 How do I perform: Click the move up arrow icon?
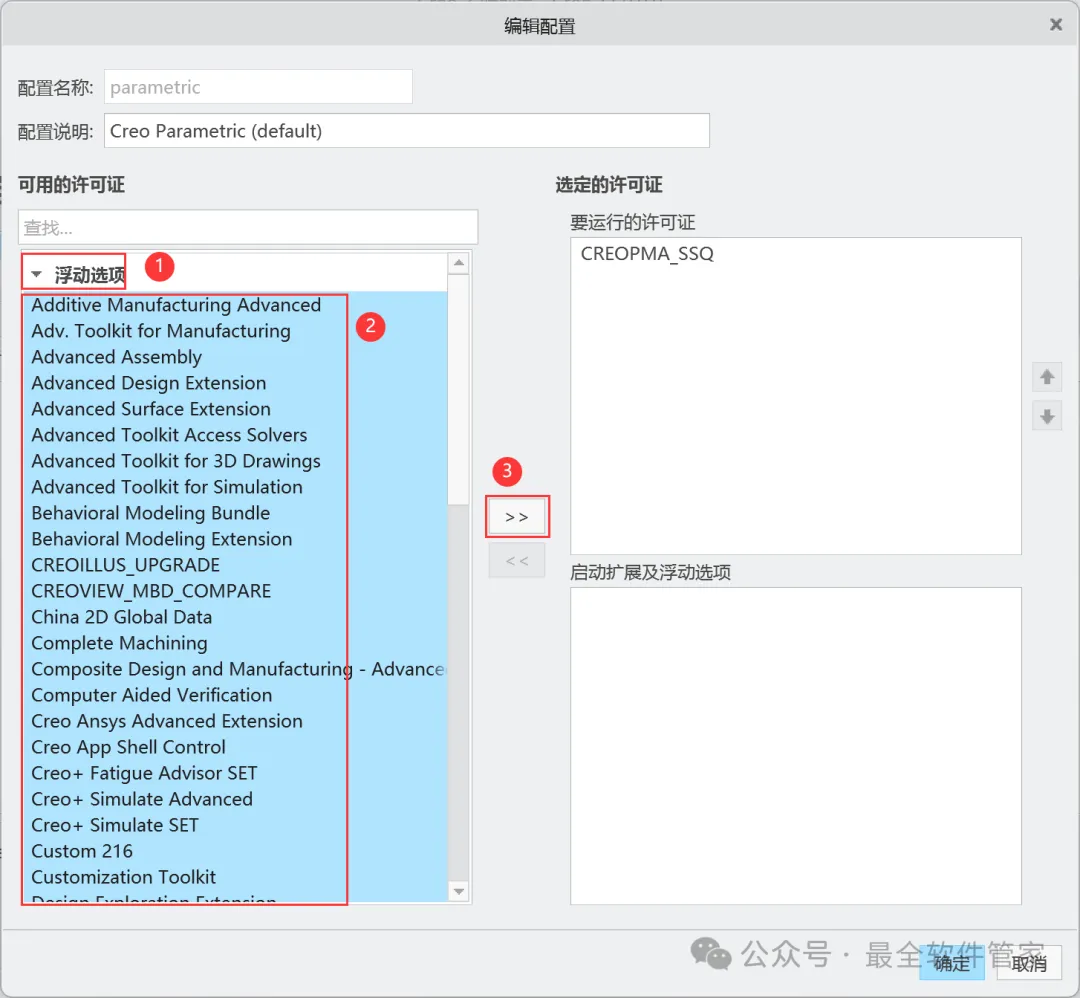coord(1047,377)
